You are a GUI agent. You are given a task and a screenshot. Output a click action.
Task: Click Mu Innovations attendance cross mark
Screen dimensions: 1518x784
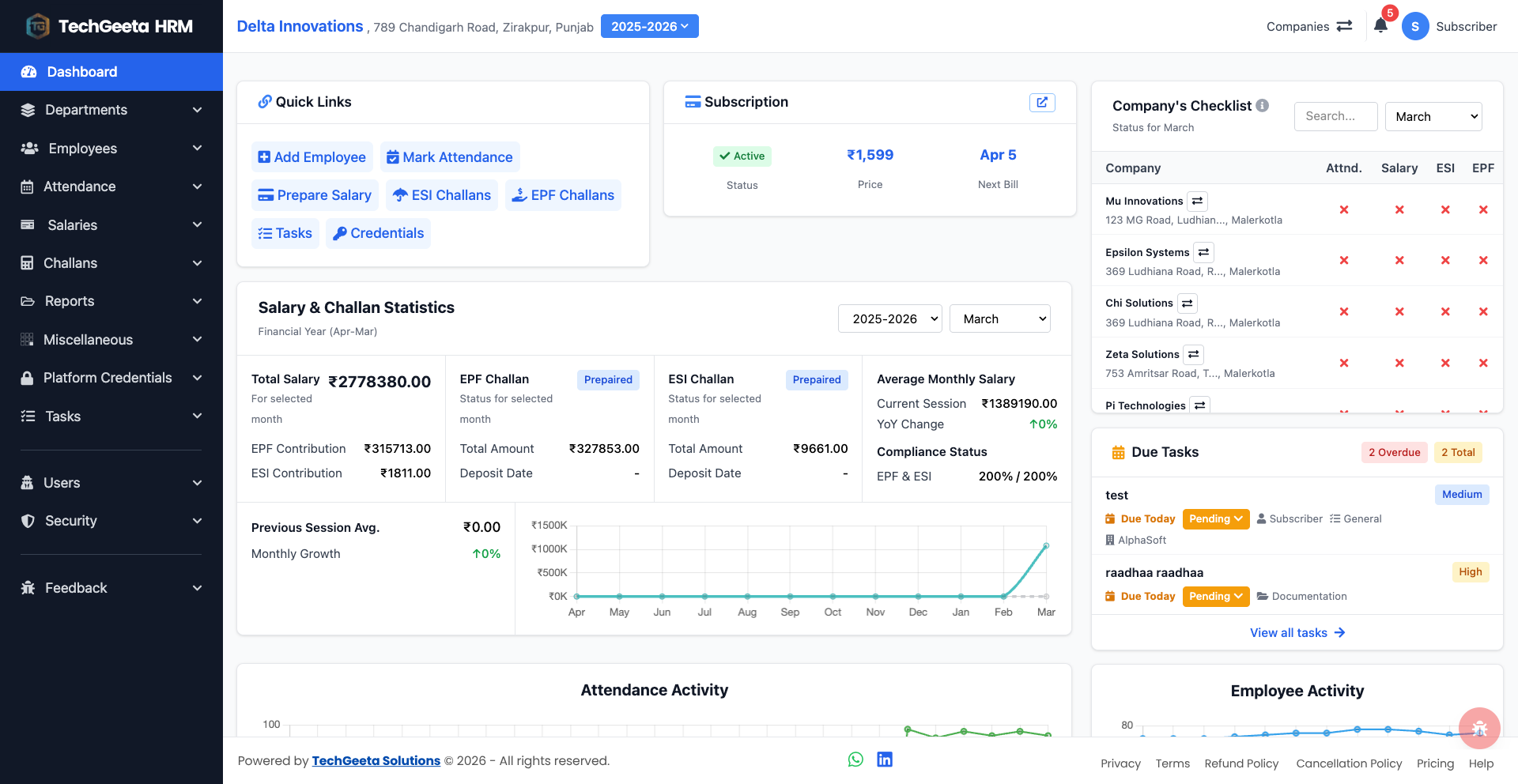pyautogui.click(x=1343, y=209)
